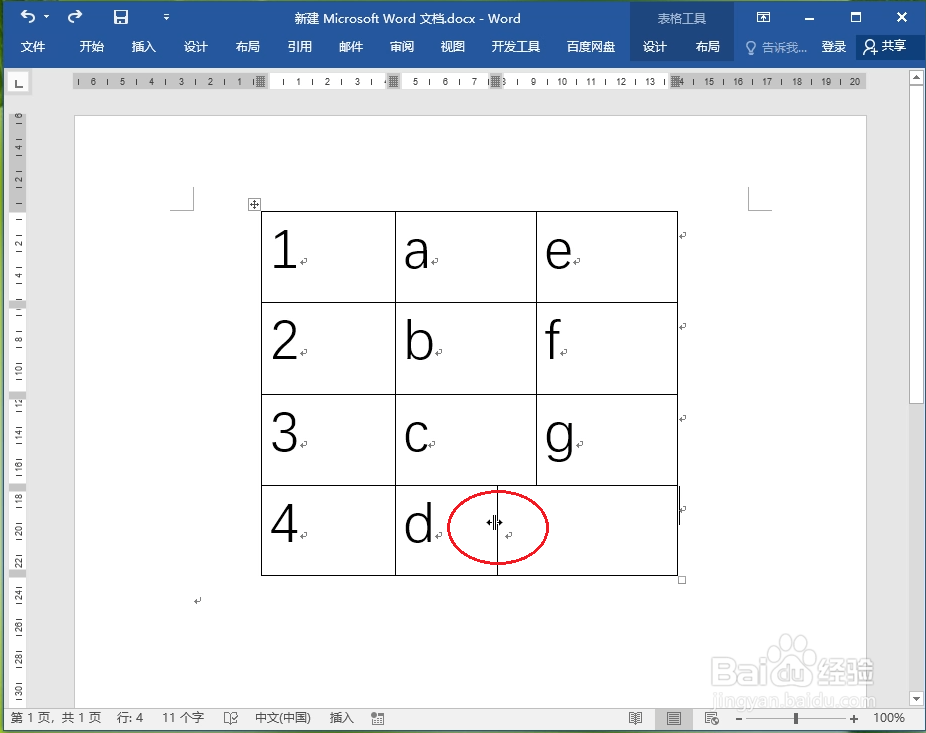Open the main 布局 tab beside 引用
Screen dimensions: 926x733
coord(247,47)
